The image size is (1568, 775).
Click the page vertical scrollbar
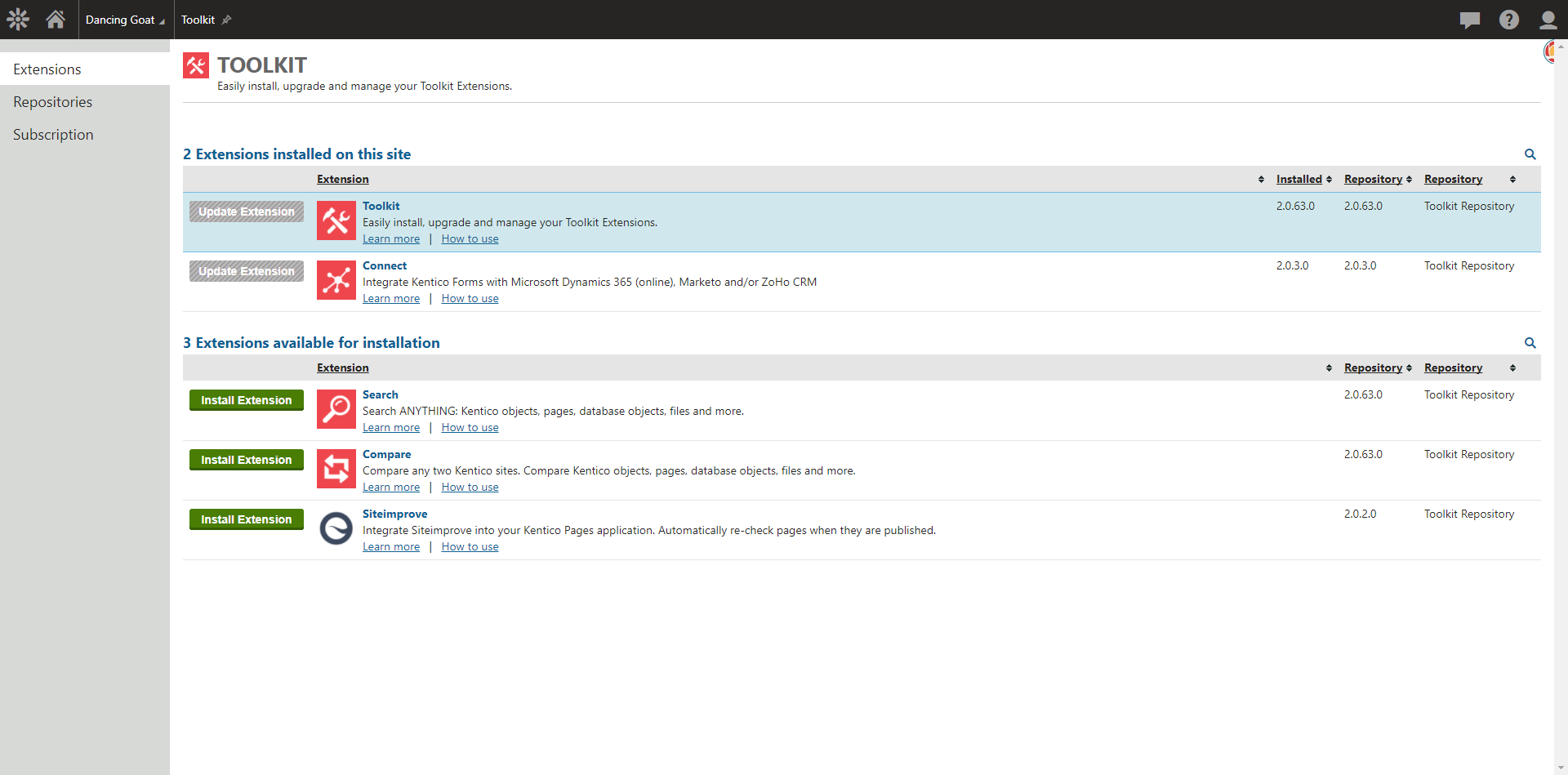pyautogui.click(x=1561, y=407)
